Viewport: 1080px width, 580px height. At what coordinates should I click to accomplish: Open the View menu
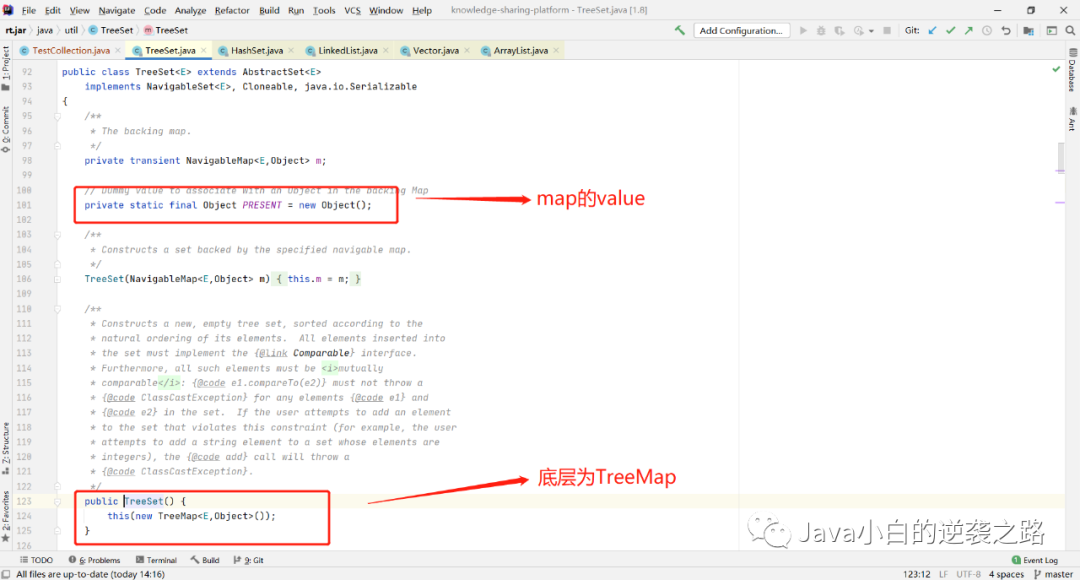pos(79,10)
